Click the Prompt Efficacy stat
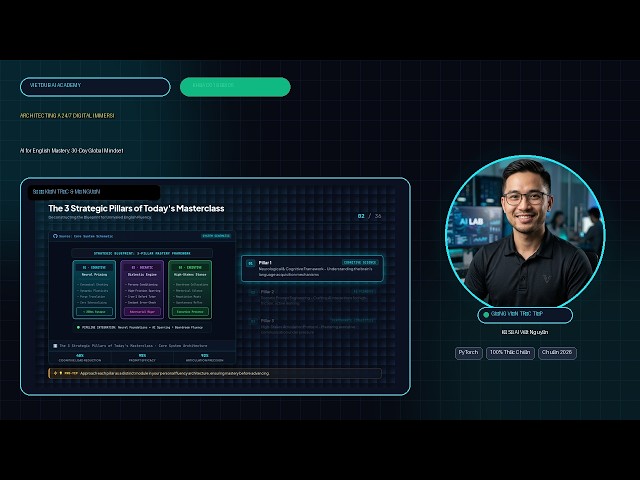The height and width of the screenshot is (480, 640). pyautogui.click(x=142, y=358)
